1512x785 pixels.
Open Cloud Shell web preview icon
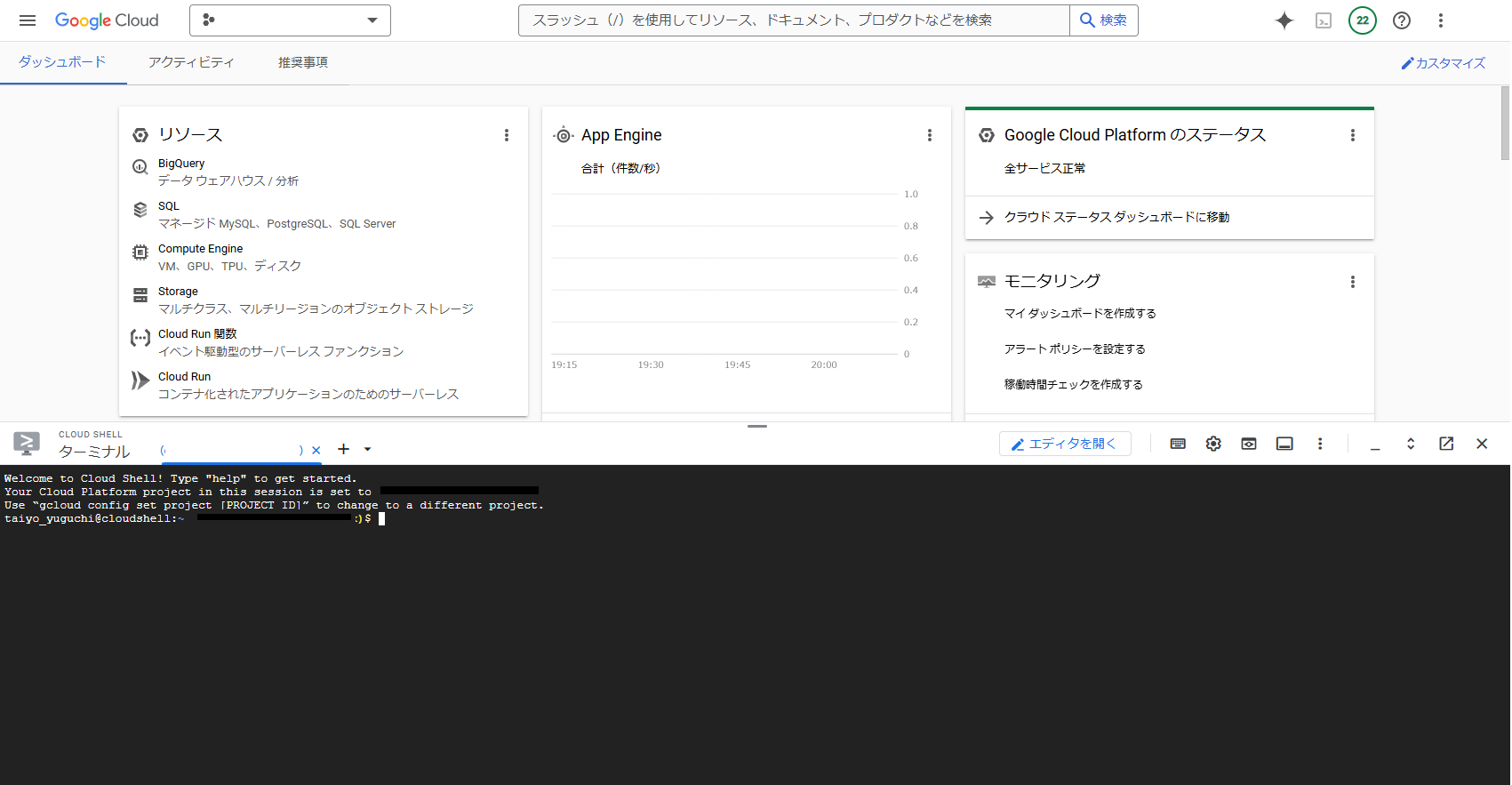click(1249, 444)
